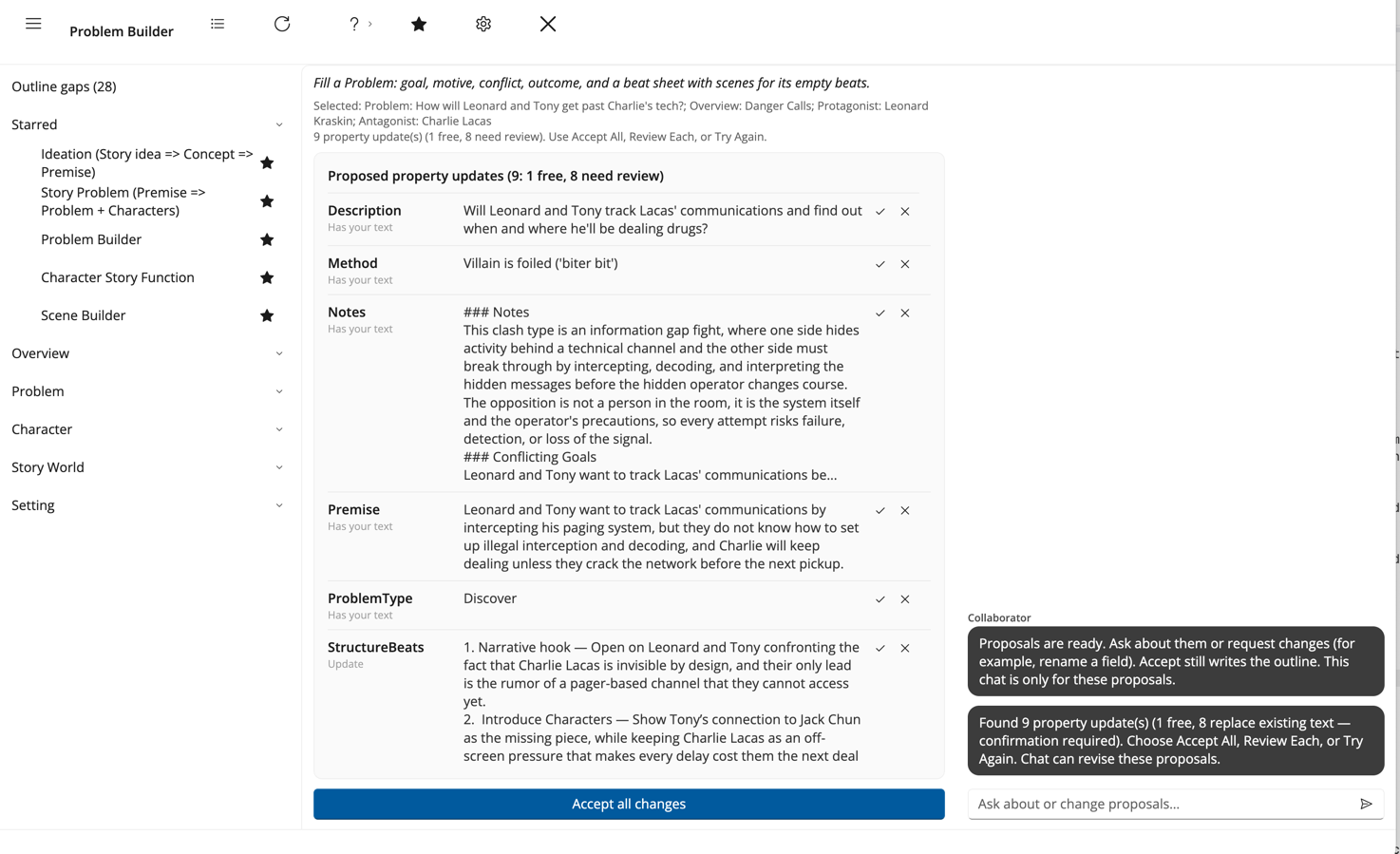Screen dimensions: 1400x854
Task: Click the Starred section label
Action: 34,125
